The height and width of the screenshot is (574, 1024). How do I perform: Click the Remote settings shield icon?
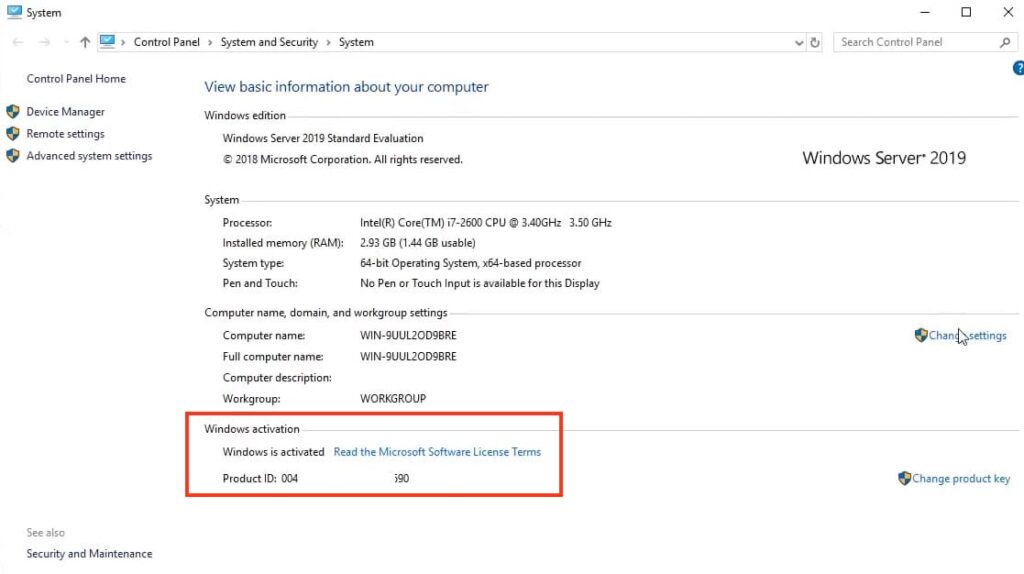coord(13,134)
